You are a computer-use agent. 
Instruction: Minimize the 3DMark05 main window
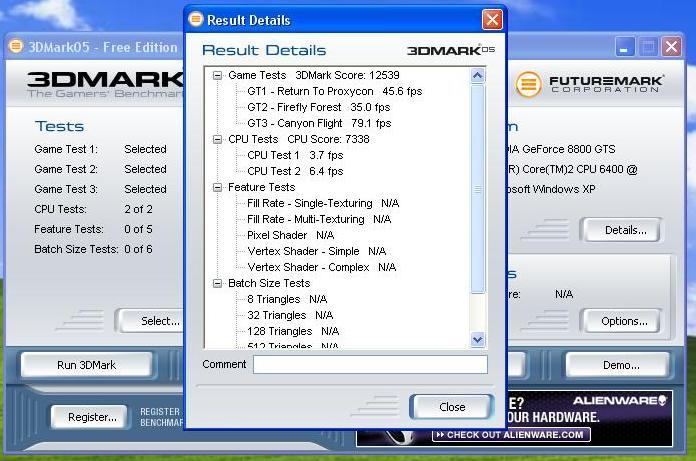coord(624,47)
